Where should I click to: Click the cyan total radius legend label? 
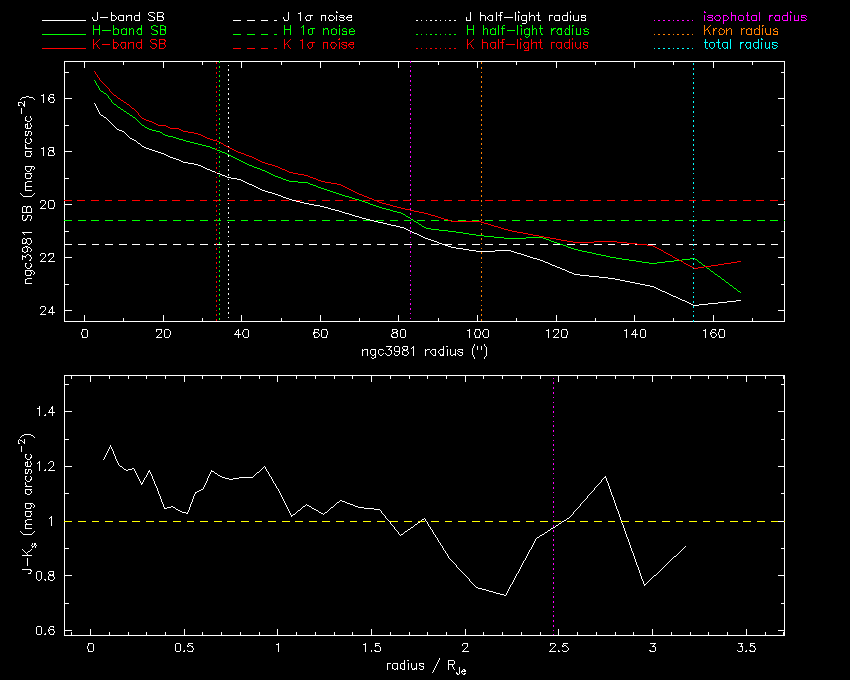(x=740, y=45)
